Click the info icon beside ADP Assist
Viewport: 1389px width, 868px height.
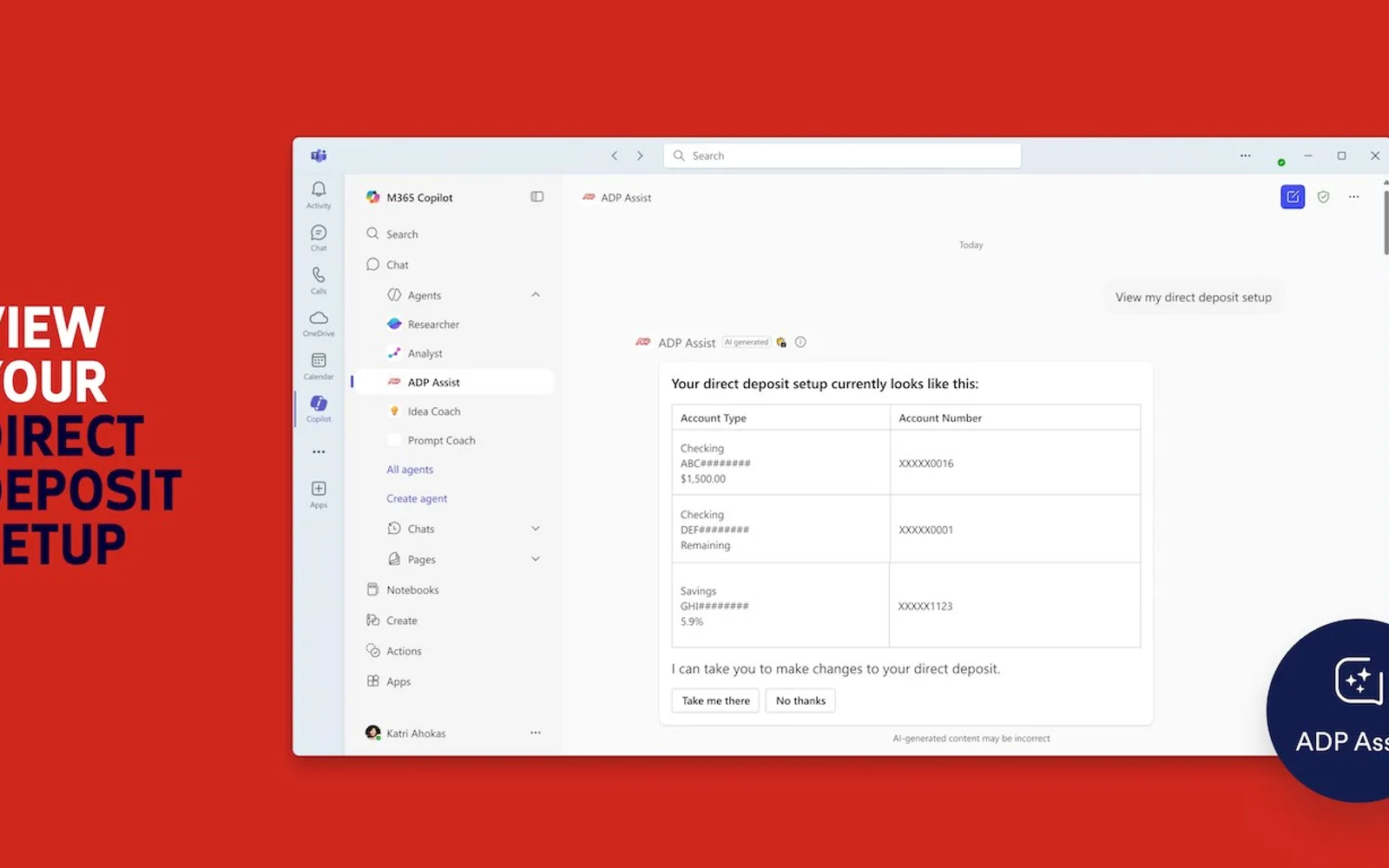click(800, 342)
